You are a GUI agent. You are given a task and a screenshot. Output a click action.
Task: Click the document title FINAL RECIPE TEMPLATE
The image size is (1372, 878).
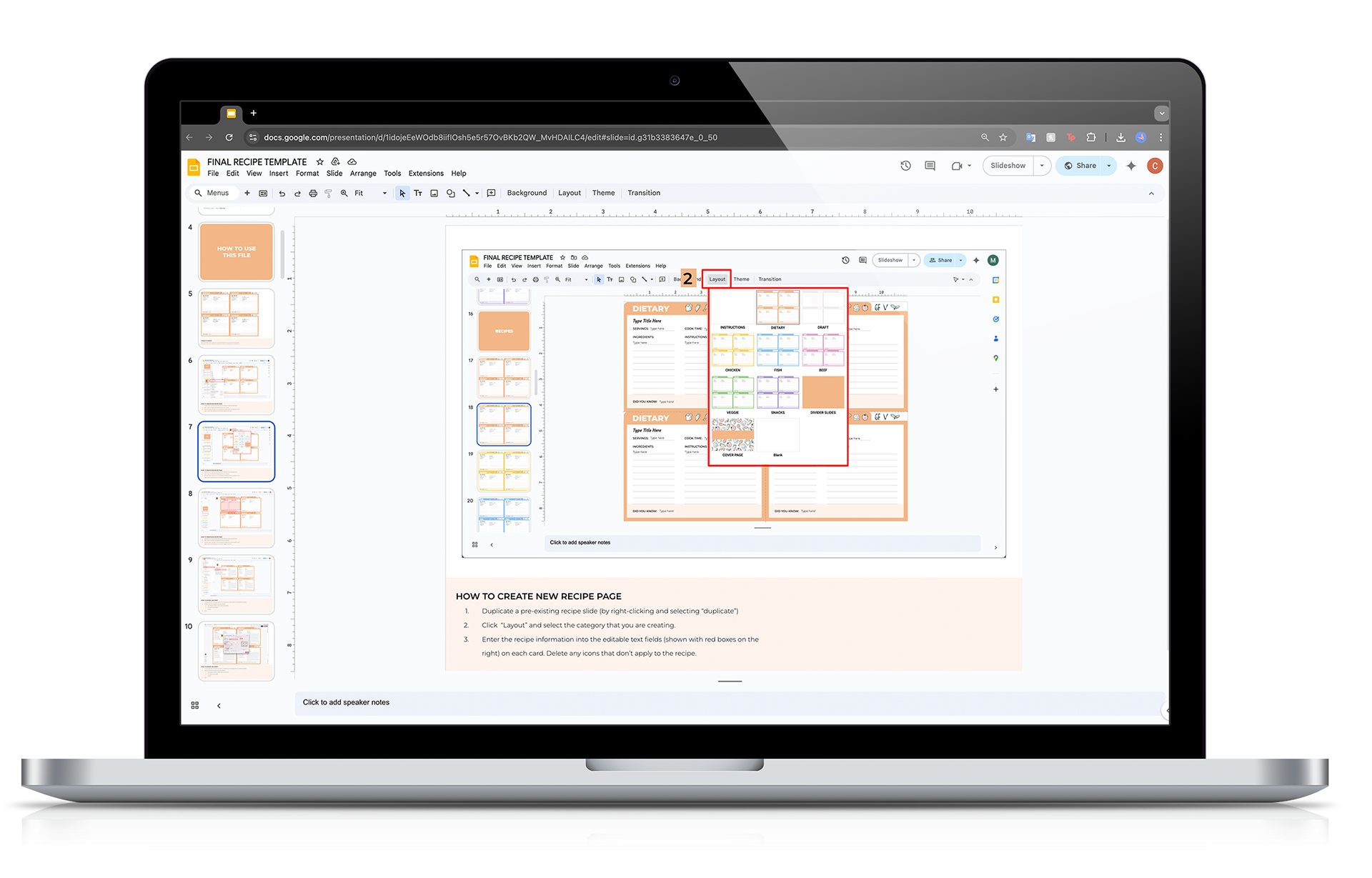click(x=257, y=162)
